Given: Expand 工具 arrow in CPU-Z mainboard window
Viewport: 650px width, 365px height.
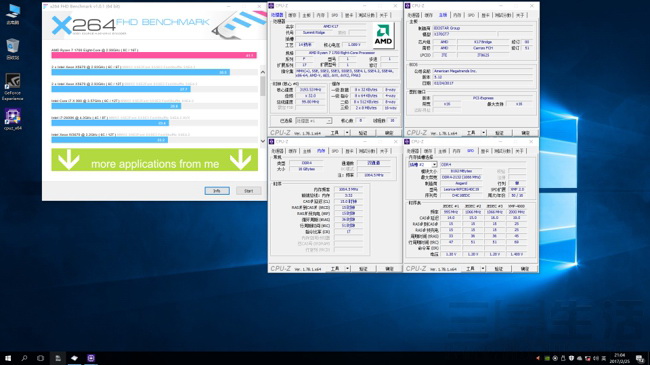Looking at the screenshot, I should 483,133.
